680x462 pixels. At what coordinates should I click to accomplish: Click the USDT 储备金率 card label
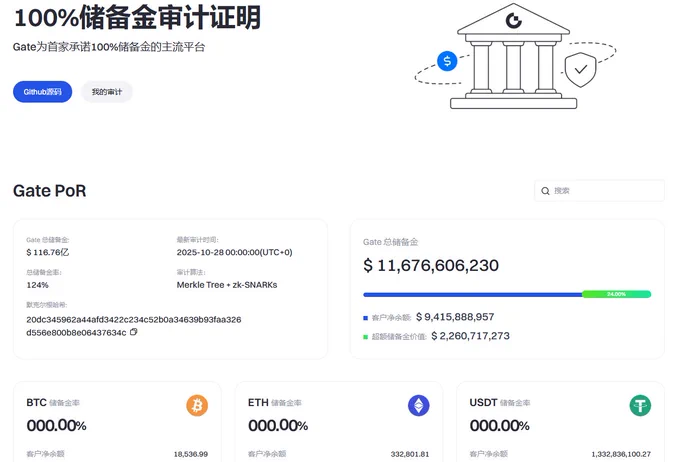click(500, 403)
